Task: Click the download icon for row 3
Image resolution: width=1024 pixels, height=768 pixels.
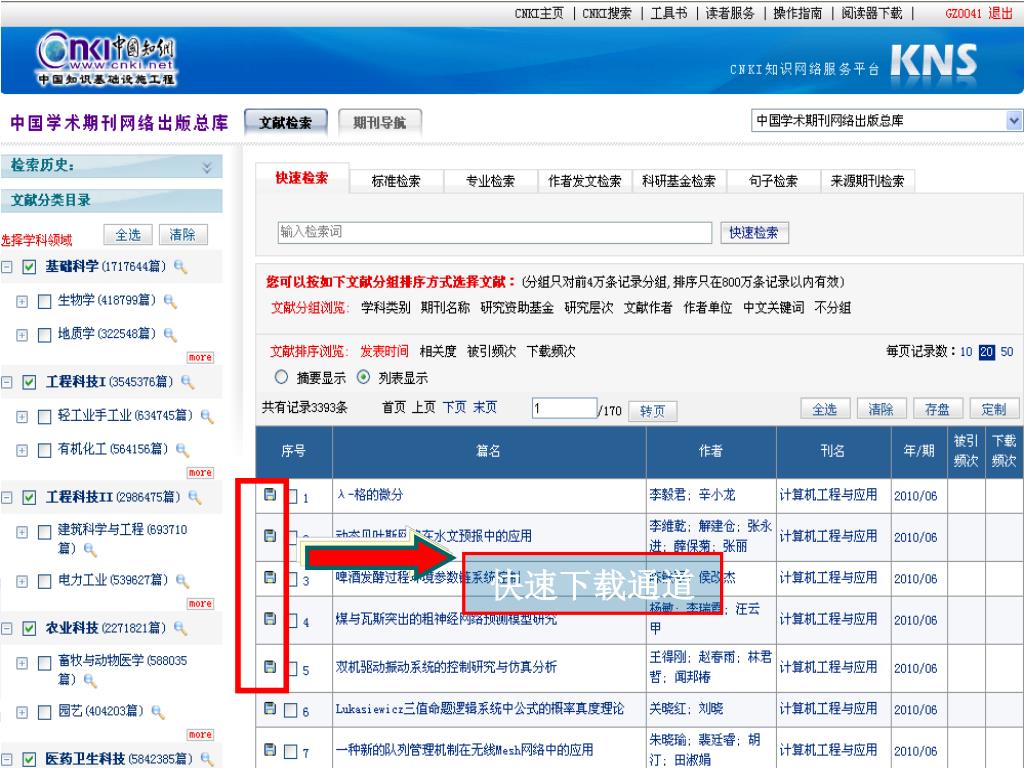Action: 270,577
